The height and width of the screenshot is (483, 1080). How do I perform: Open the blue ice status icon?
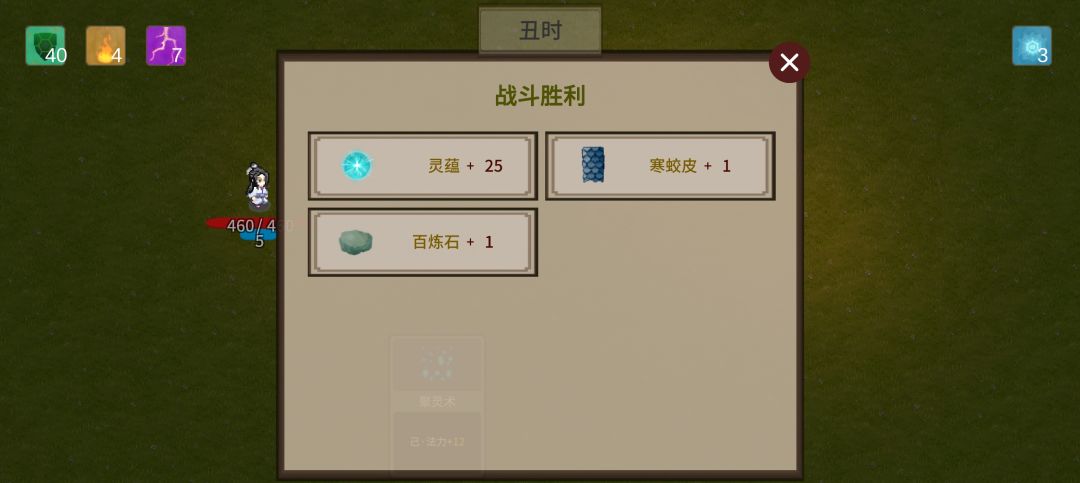click(1032, 45)
